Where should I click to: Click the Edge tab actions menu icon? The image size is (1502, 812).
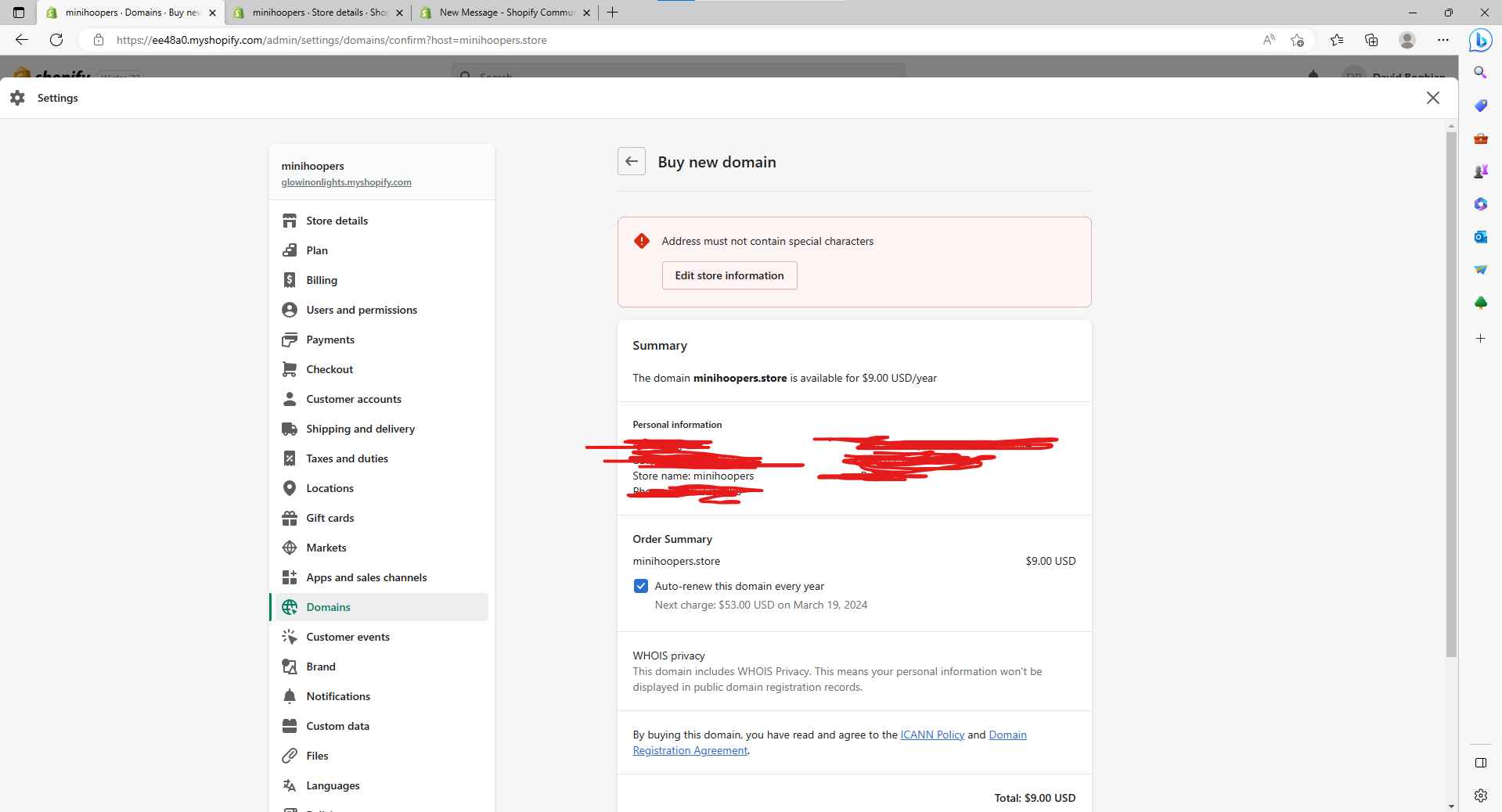(x=19, y=13)
